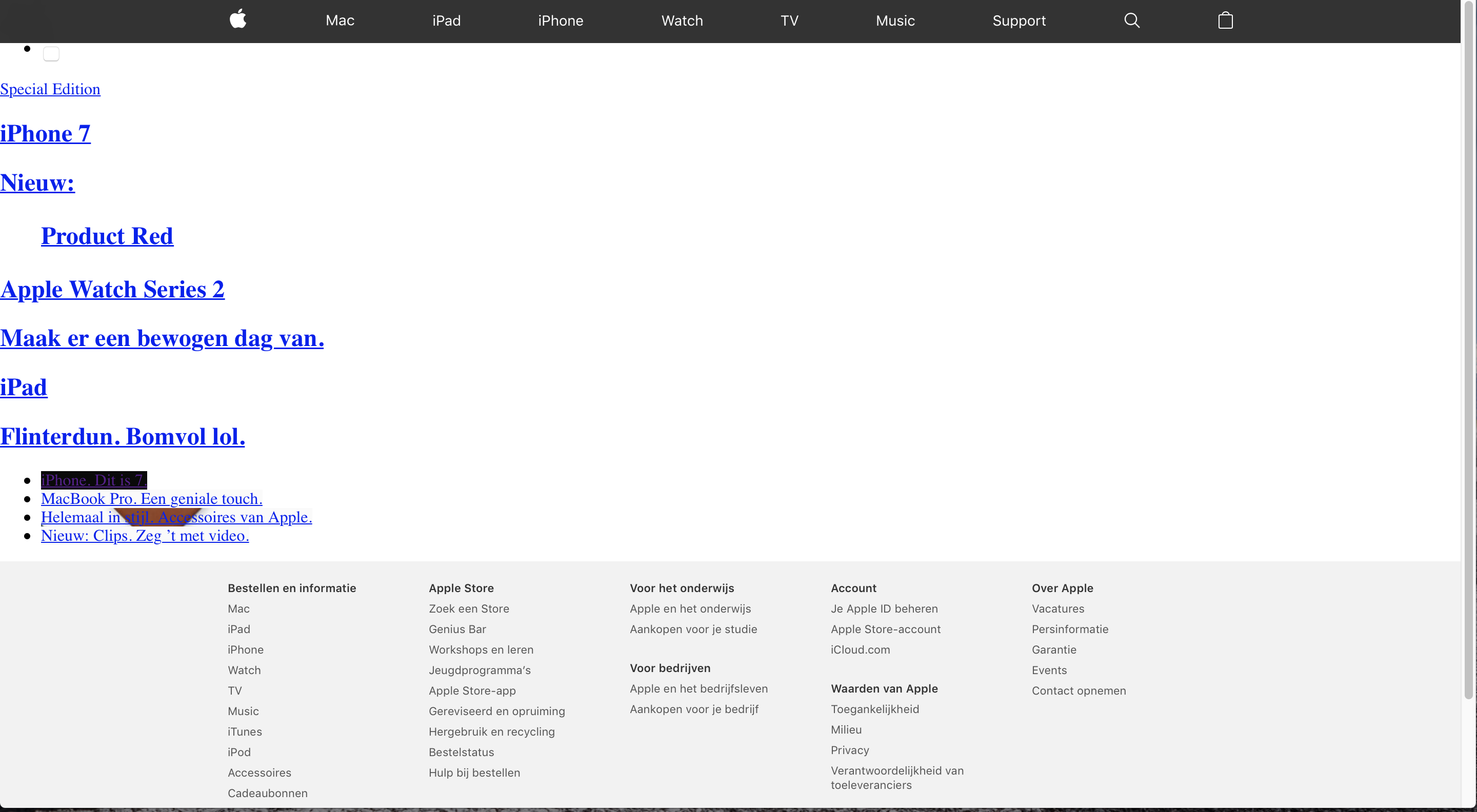Open Events footer link
Screen dimensions: 1477x812
(x=1050, y=671)
